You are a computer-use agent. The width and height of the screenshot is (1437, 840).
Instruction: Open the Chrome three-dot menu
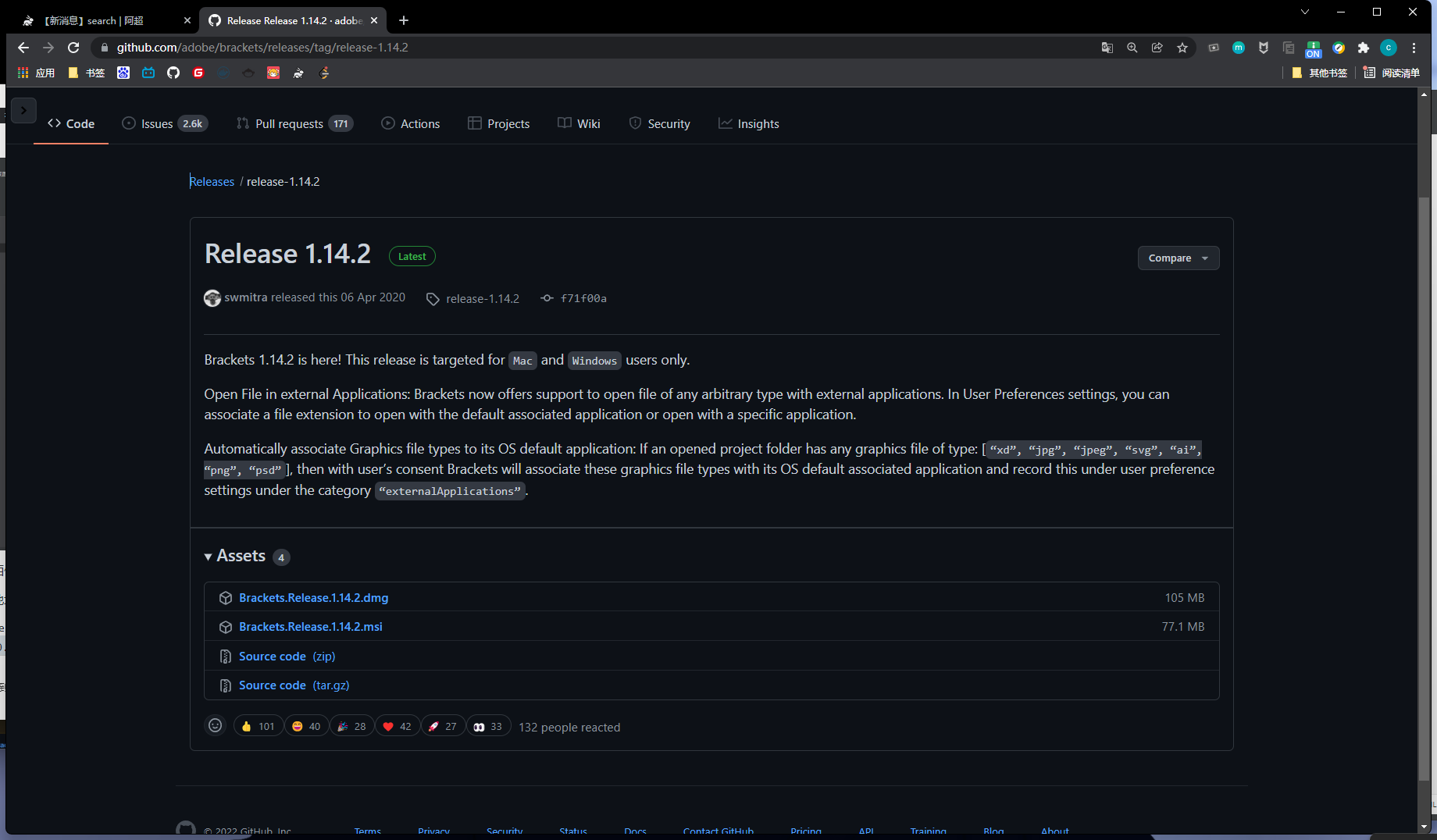(1414, 48)
